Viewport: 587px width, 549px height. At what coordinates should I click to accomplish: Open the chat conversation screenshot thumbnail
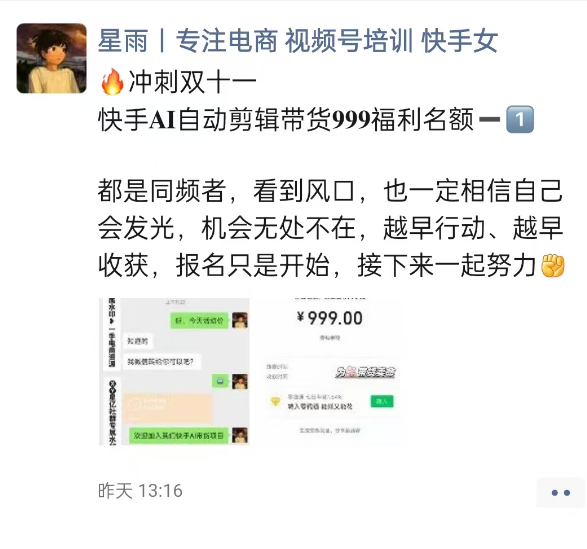pos(174,371)
